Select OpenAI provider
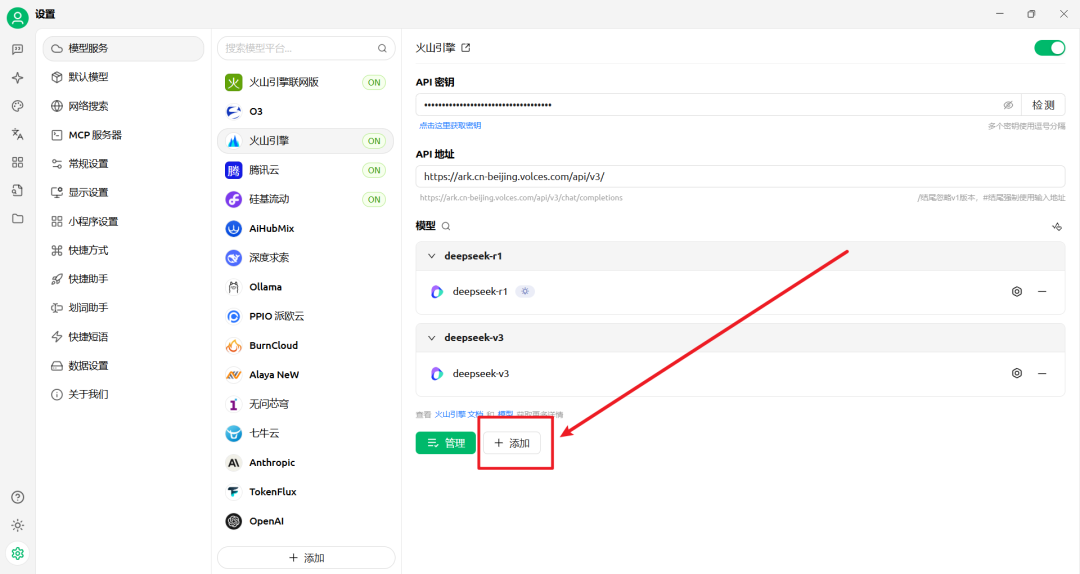Image resolution: width=1080 pixels, height=574 pixels. click(x=306, y=521)
